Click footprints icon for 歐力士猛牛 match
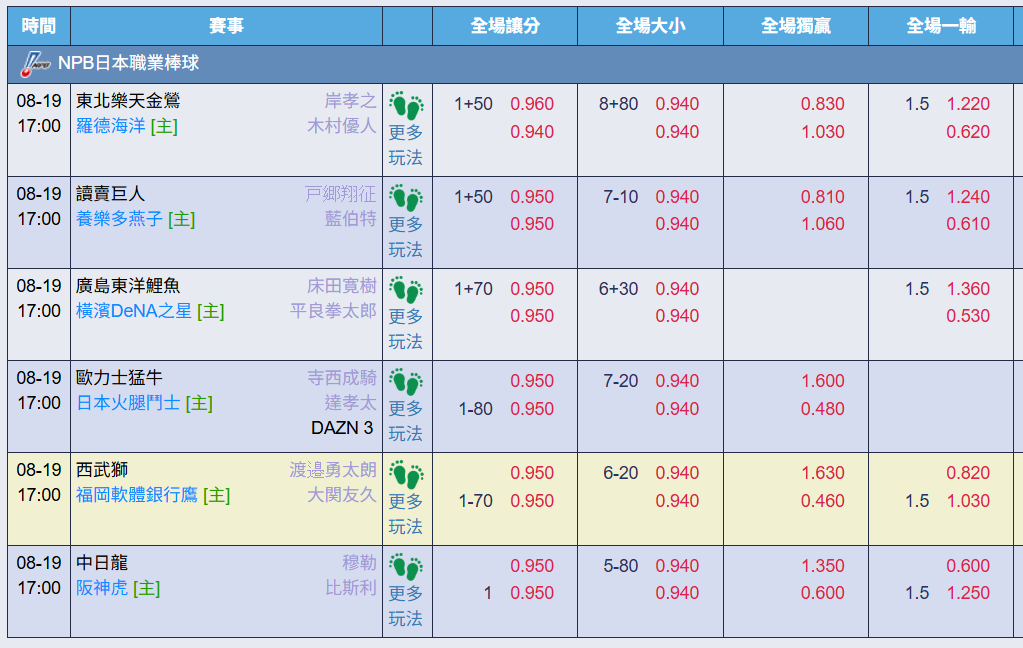Viewport: 1023px width, 648px height. click(406, 382)
